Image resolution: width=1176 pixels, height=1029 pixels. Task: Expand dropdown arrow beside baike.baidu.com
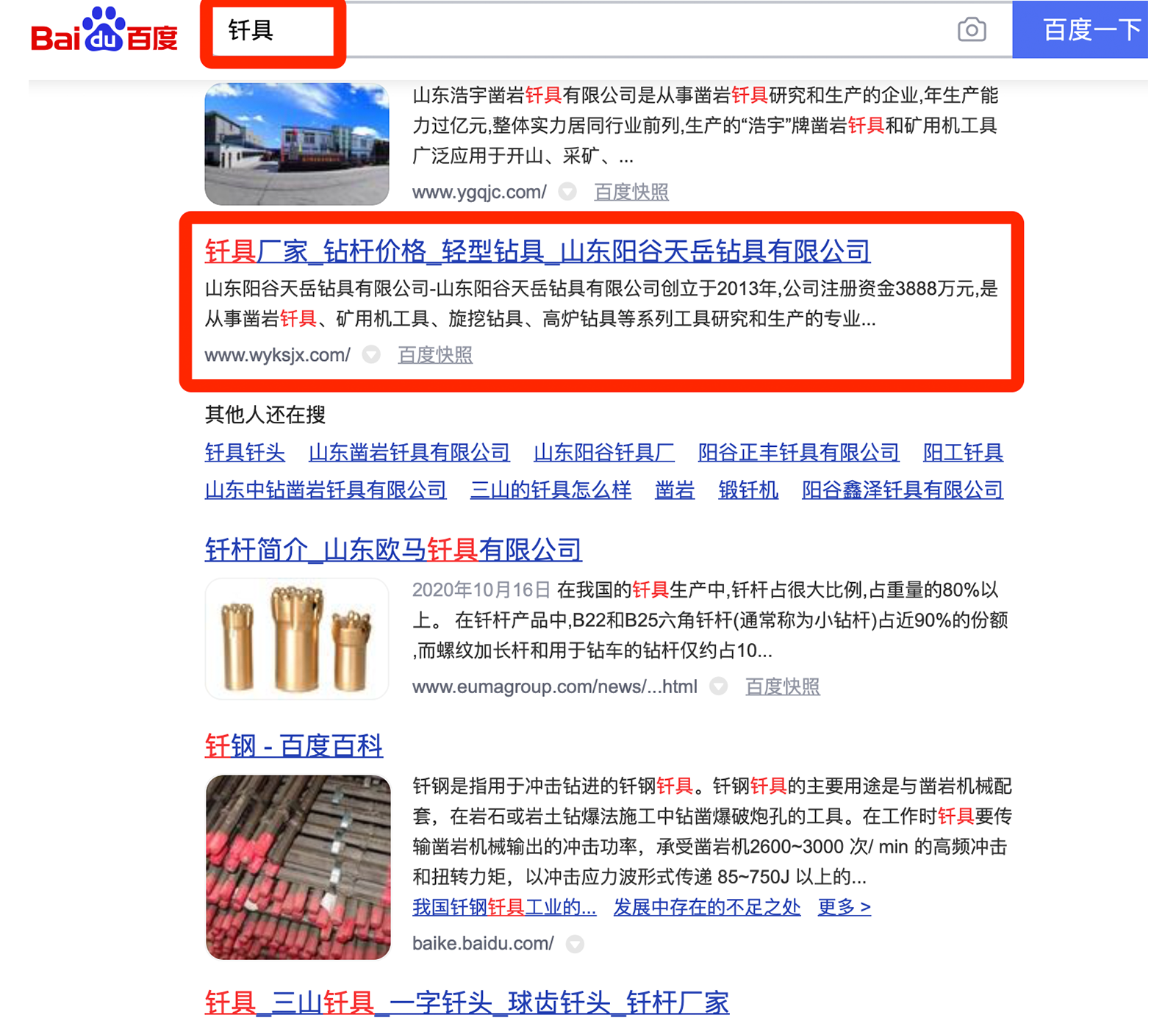pos(575,944)
